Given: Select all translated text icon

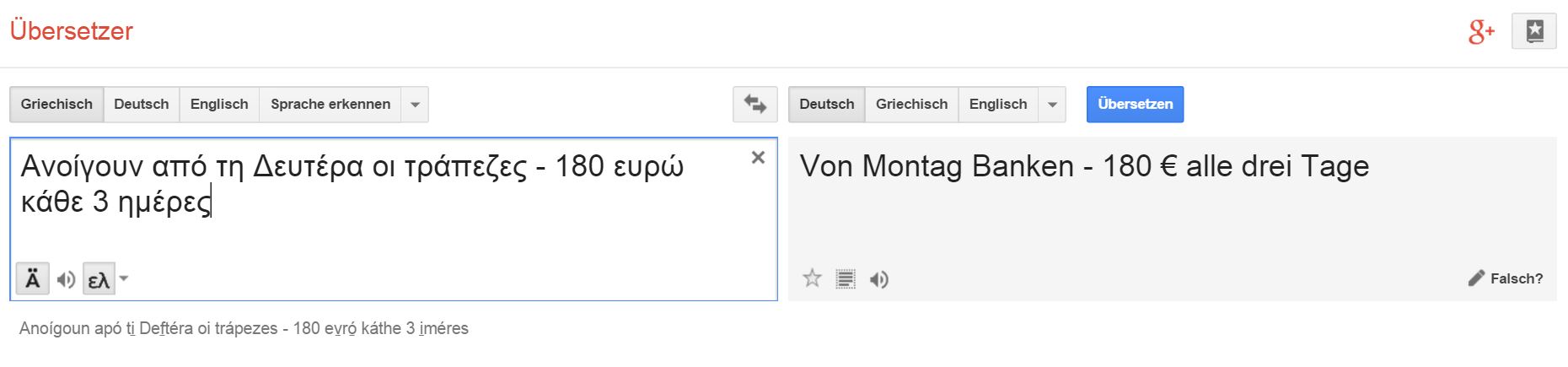Looking at the screenshot, I should 846,279.
